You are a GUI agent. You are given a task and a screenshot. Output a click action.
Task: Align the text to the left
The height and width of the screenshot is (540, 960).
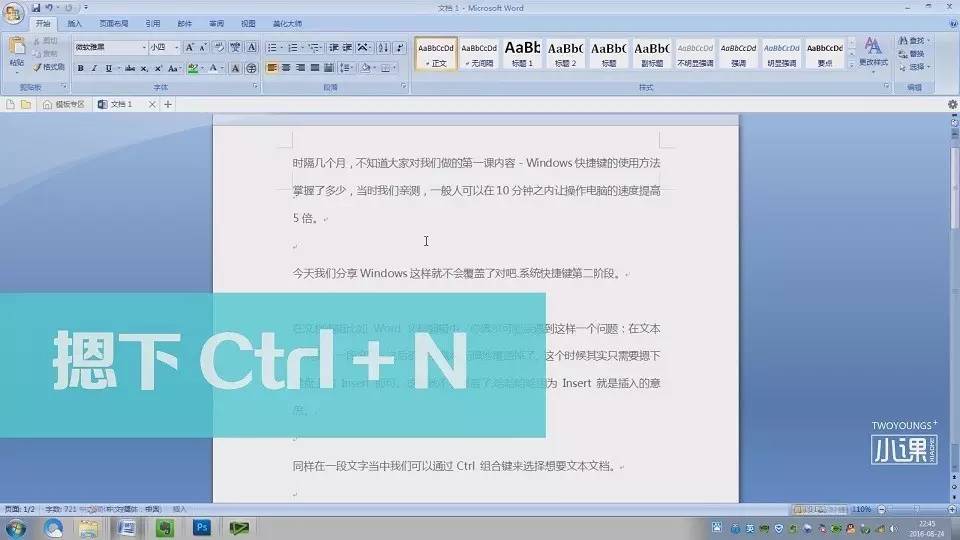[272, 68]
